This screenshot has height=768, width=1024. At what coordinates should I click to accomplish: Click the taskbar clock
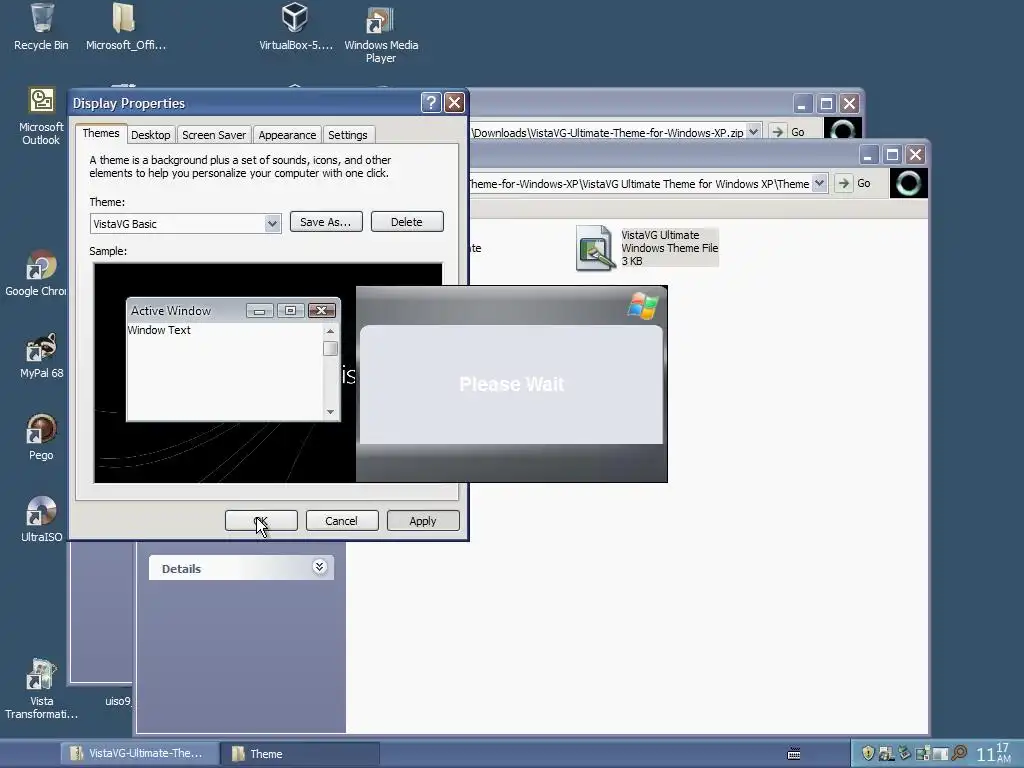point(994,753)
